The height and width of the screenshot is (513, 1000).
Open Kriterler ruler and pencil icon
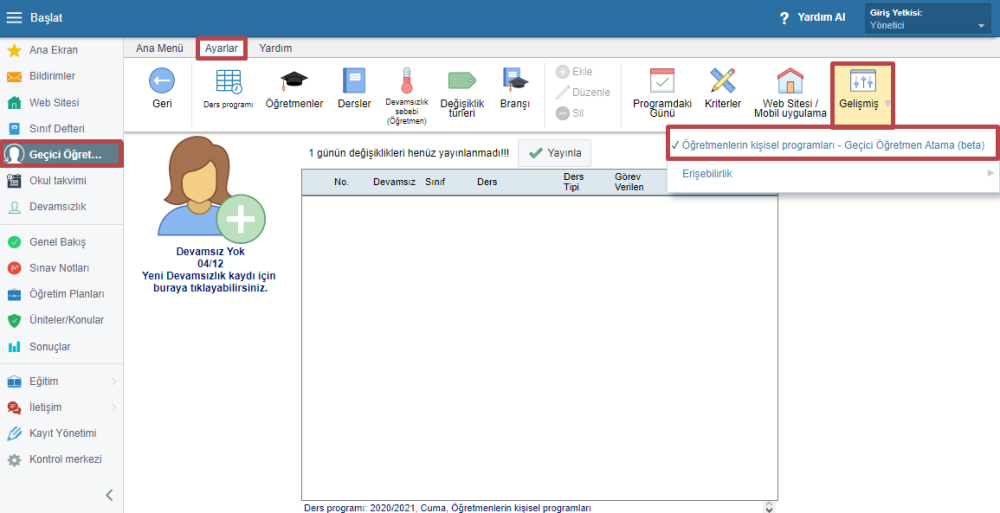723,80
